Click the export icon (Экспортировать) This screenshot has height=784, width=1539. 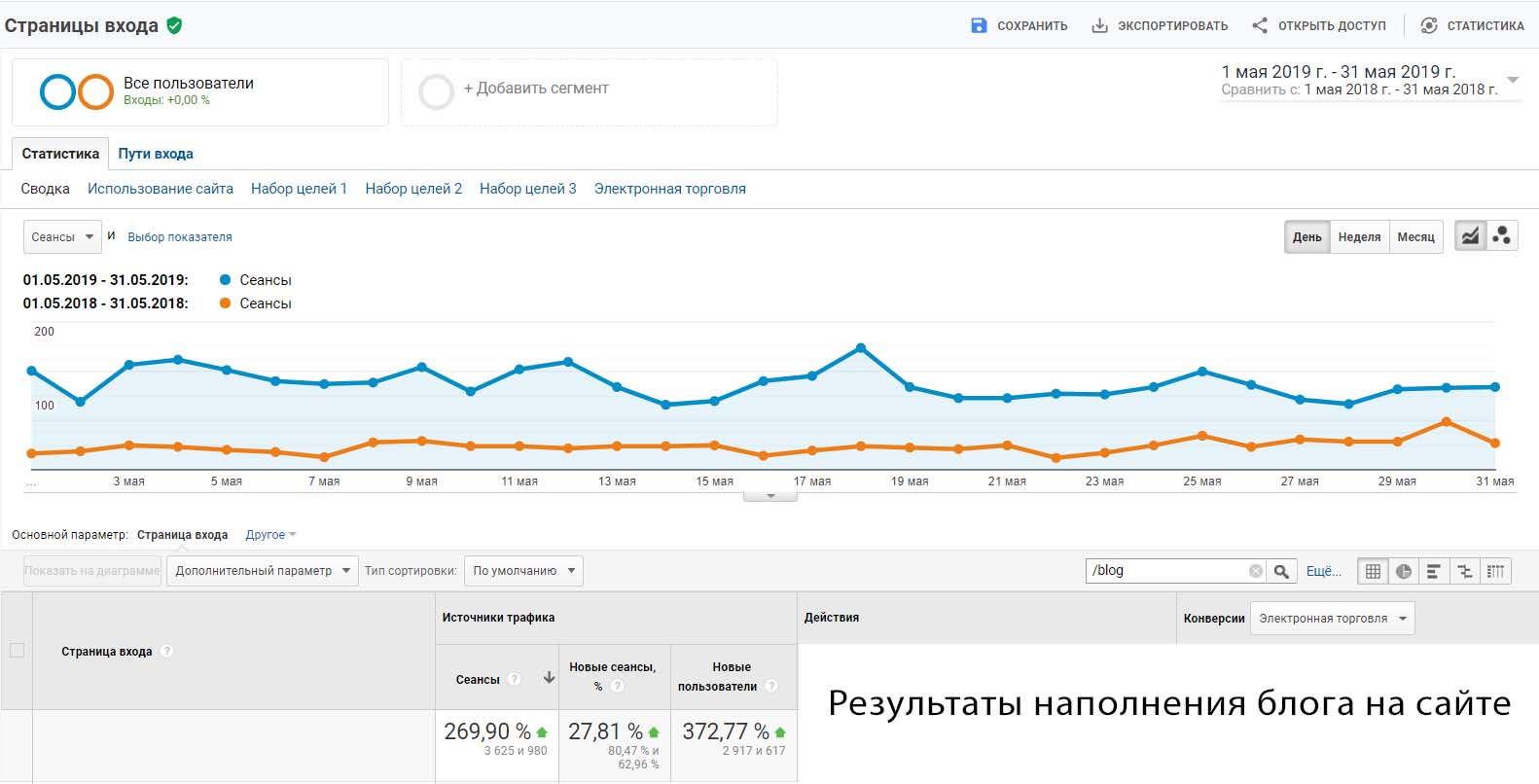click(x=1099, y=25)
